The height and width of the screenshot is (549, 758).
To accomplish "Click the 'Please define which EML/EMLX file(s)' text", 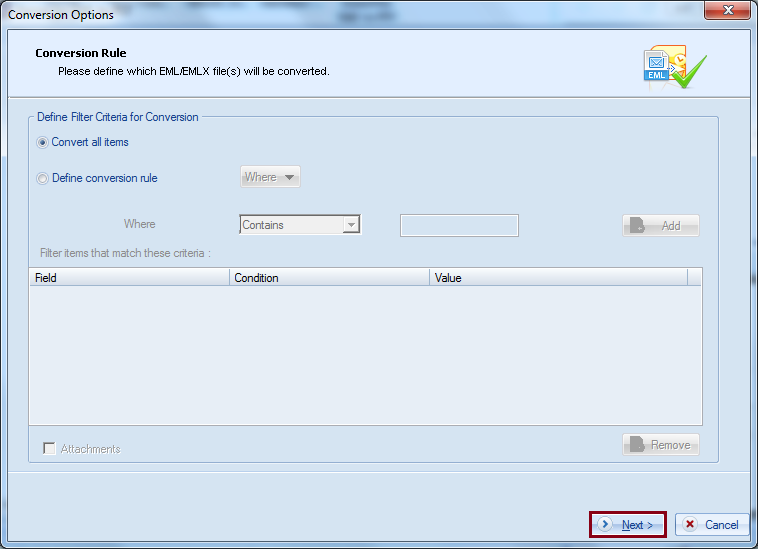I will 194,71.
